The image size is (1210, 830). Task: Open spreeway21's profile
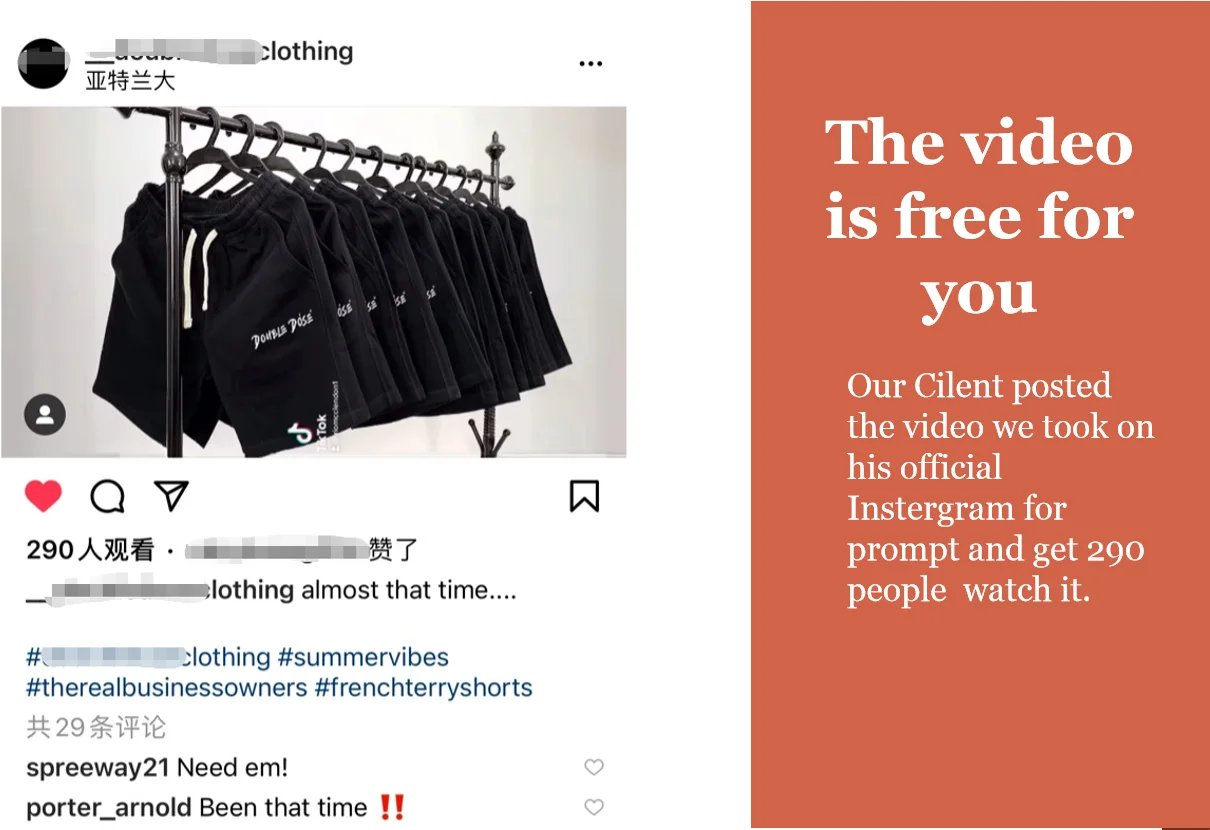[x=99, y=768]
